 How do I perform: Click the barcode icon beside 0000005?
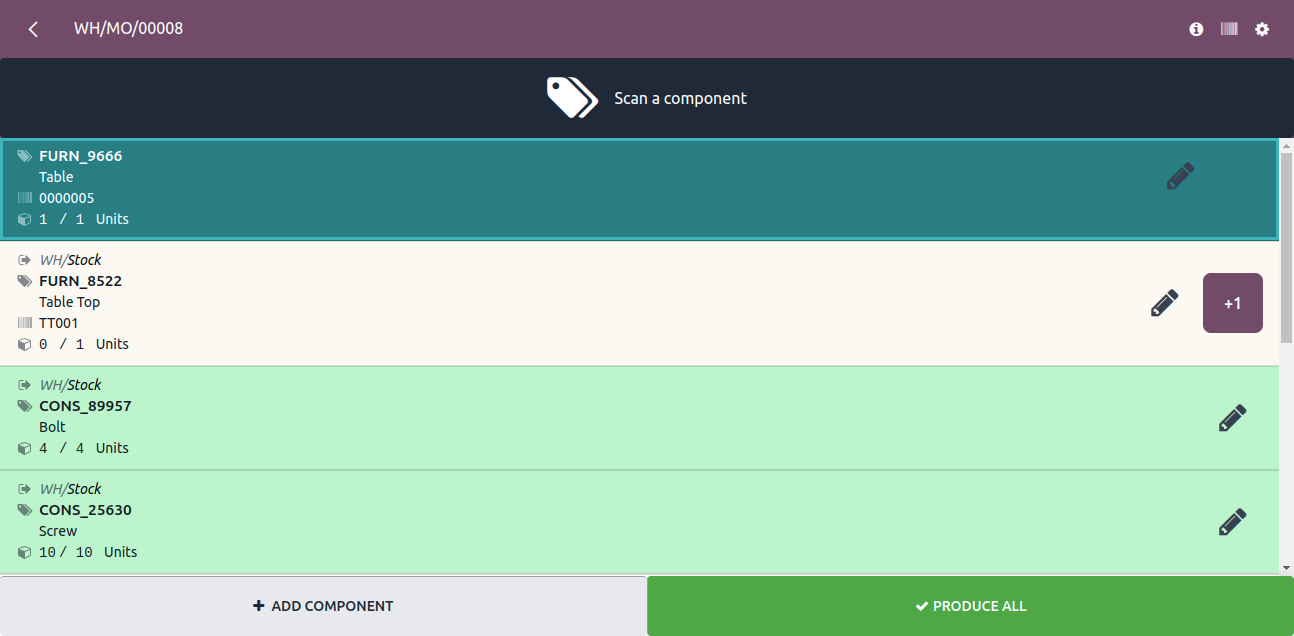pos(25,198)
